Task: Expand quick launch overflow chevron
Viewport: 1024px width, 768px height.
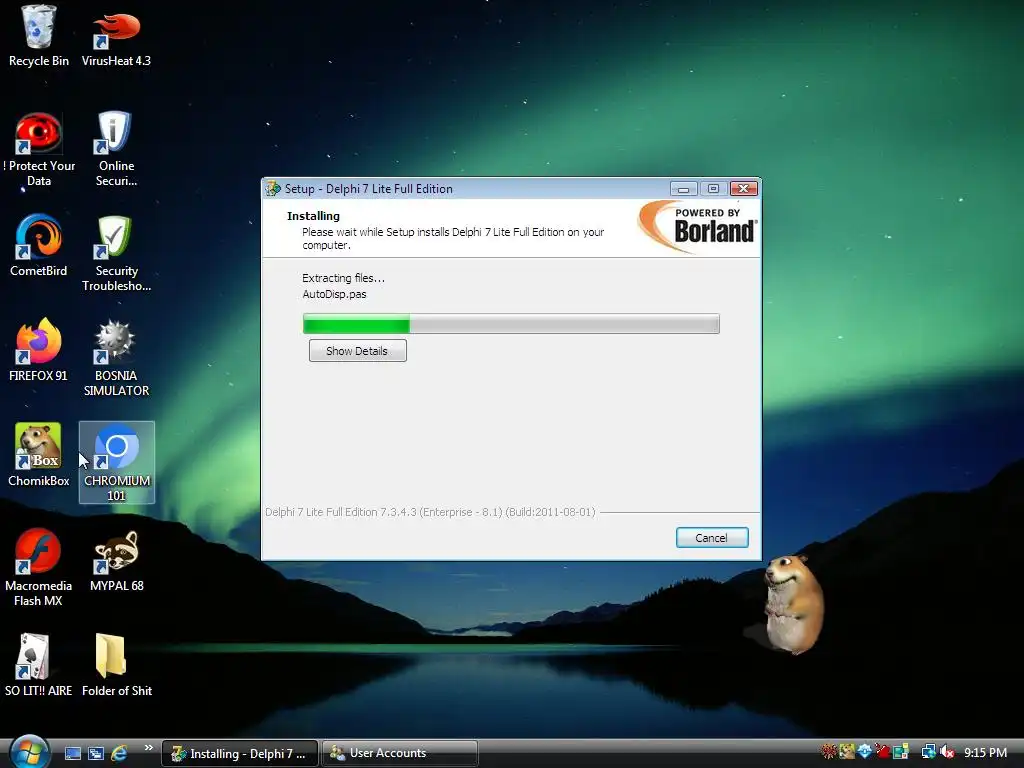Action: point(148,748)
